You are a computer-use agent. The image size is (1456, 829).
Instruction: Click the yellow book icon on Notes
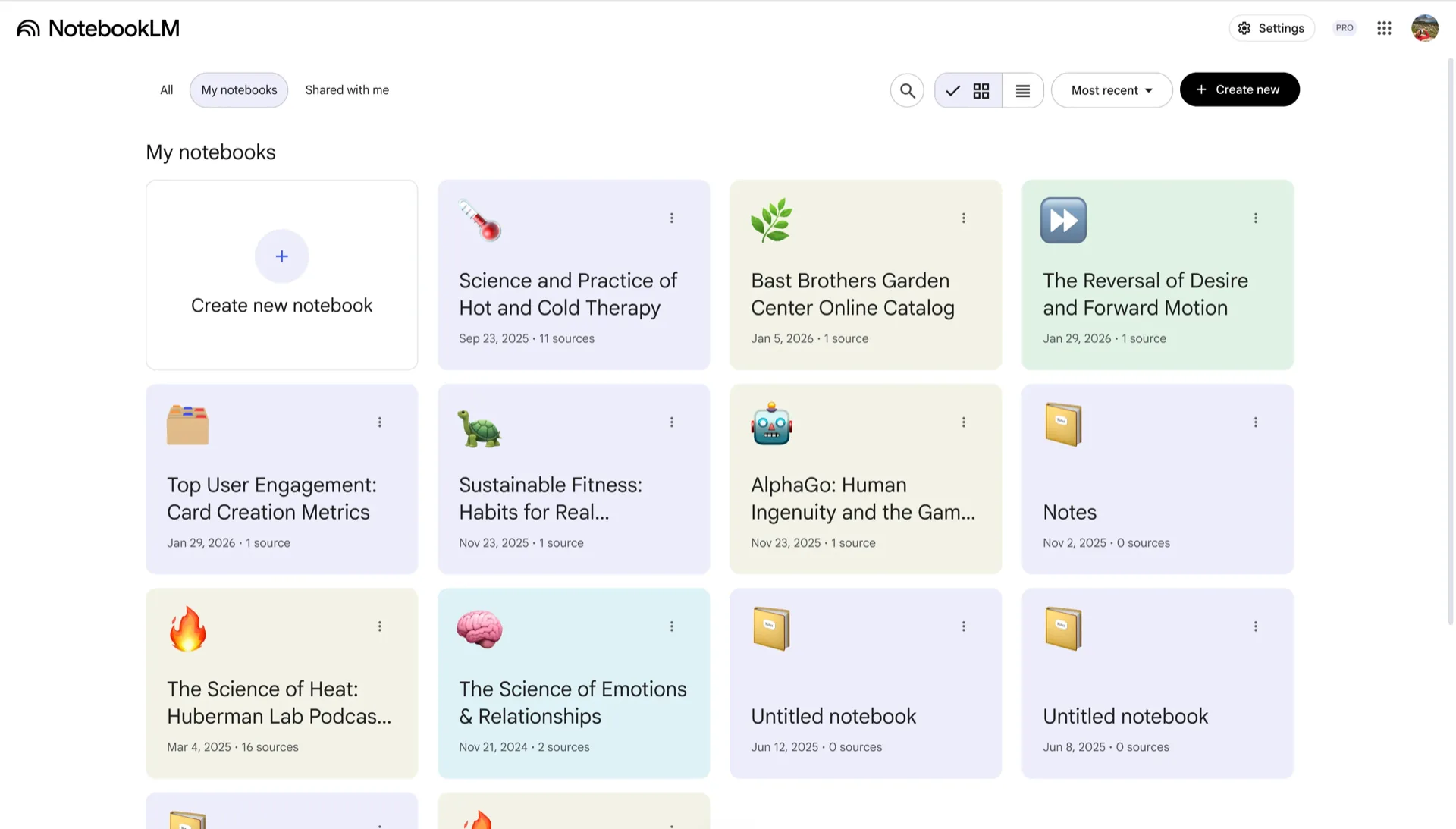click(1063, 425)
